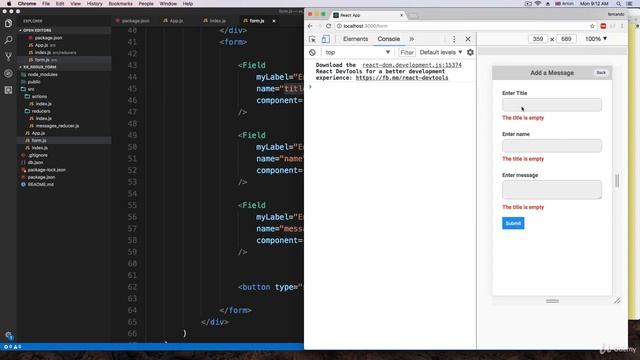This screenshot has height=360, width=640.
Task: Open the Bookmarks menu in macOS menu bar
Action: (x=120, y=4)
